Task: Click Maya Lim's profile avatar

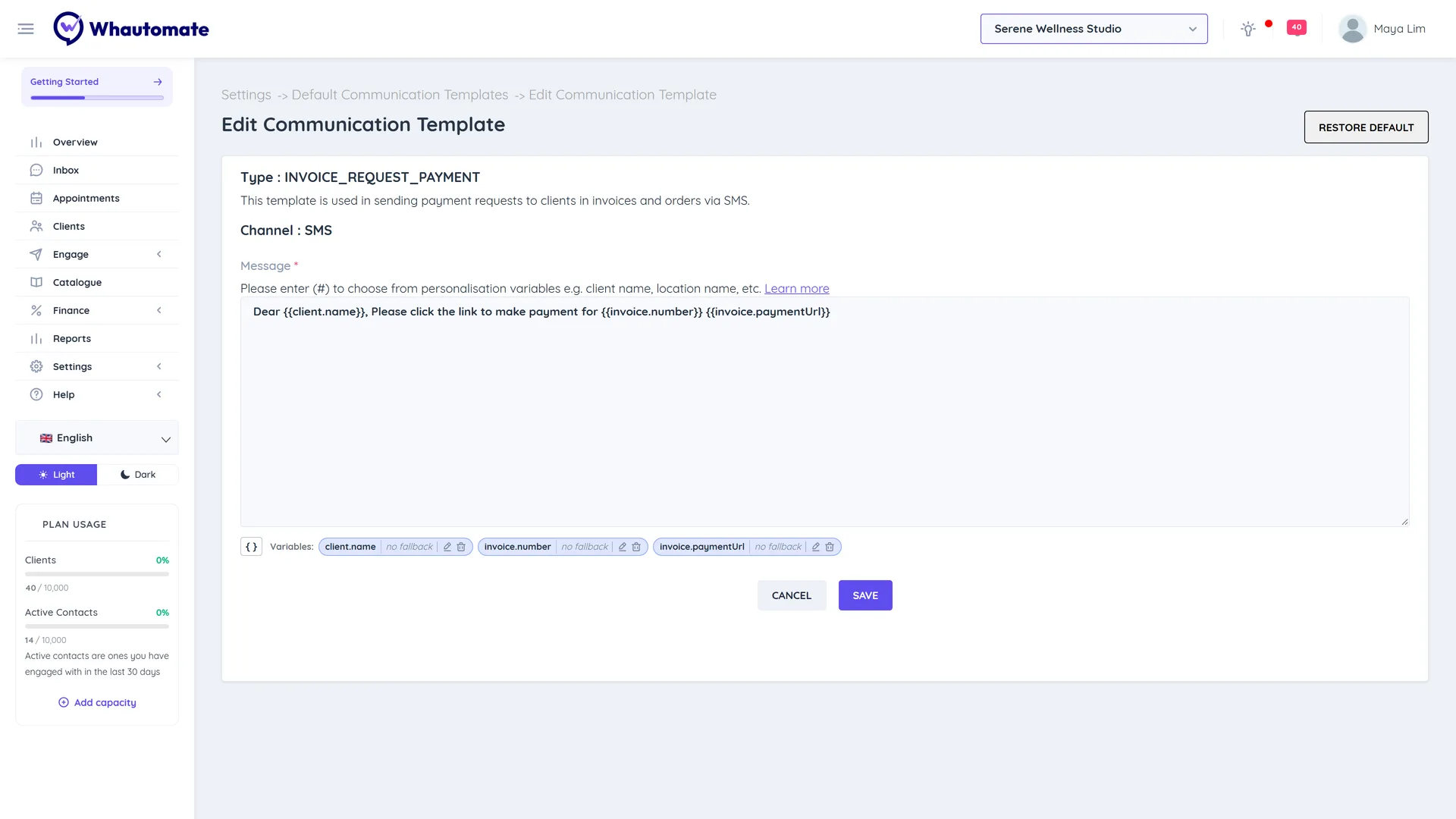Action: pos(1352,29)
